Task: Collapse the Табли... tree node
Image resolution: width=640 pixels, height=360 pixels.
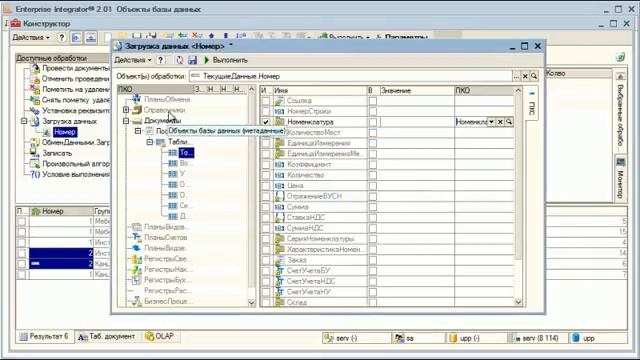Action: point(150,142)
